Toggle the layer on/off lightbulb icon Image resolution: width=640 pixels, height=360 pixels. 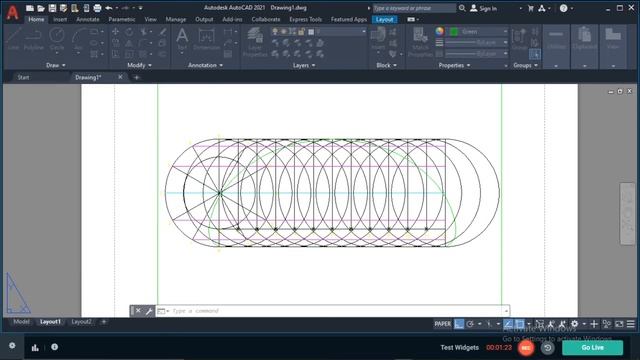275,31
